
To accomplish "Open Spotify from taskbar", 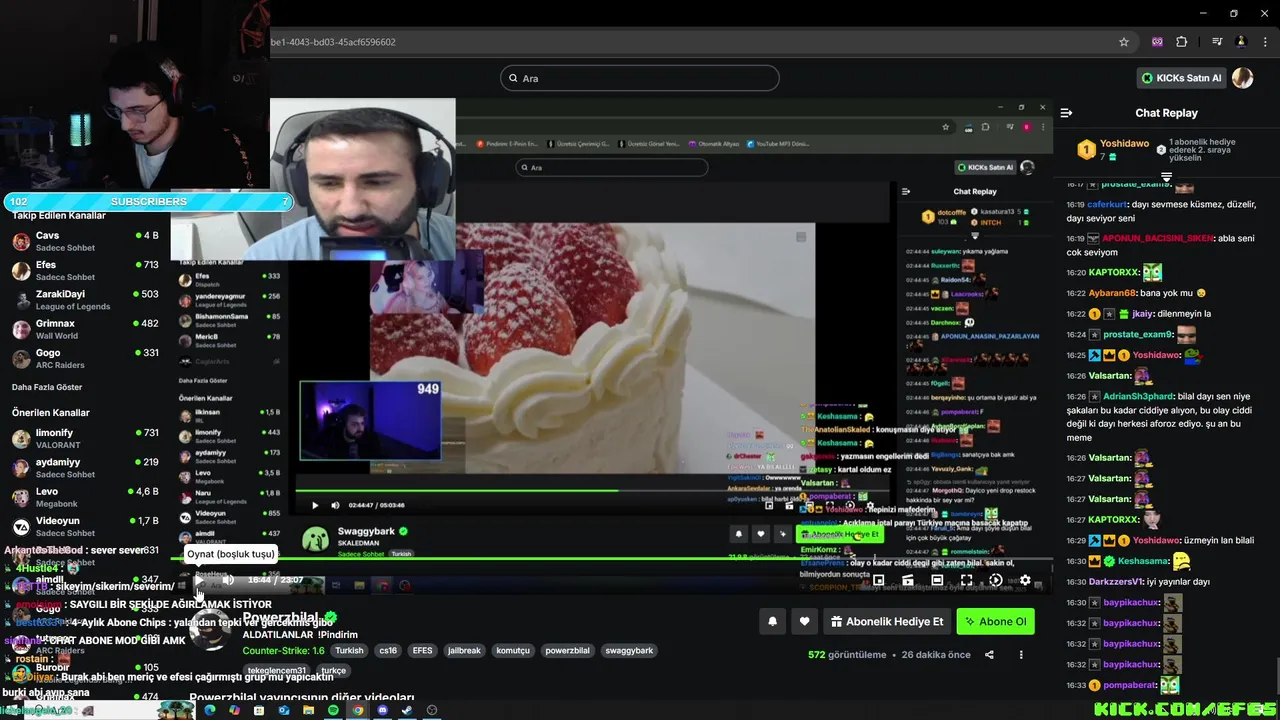I will [333, 710].
